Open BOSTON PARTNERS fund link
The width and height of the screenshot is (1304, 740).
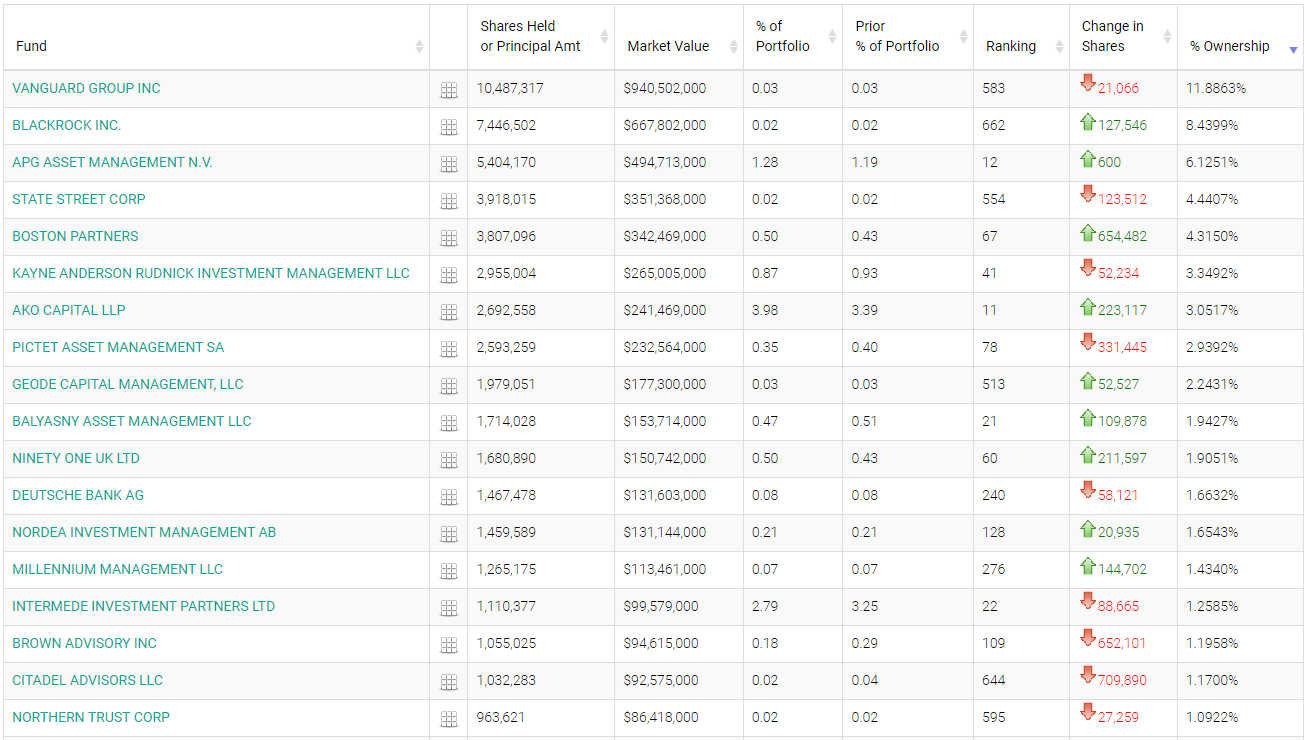[x=75, y=236]
